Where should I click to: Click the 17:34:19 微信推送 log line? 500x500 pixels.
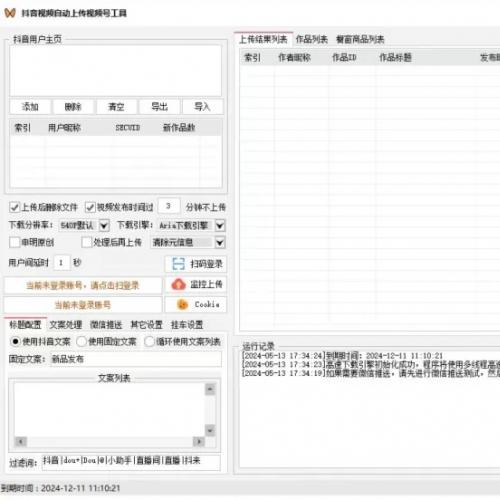pyautogui.click(x=371, y=373)
